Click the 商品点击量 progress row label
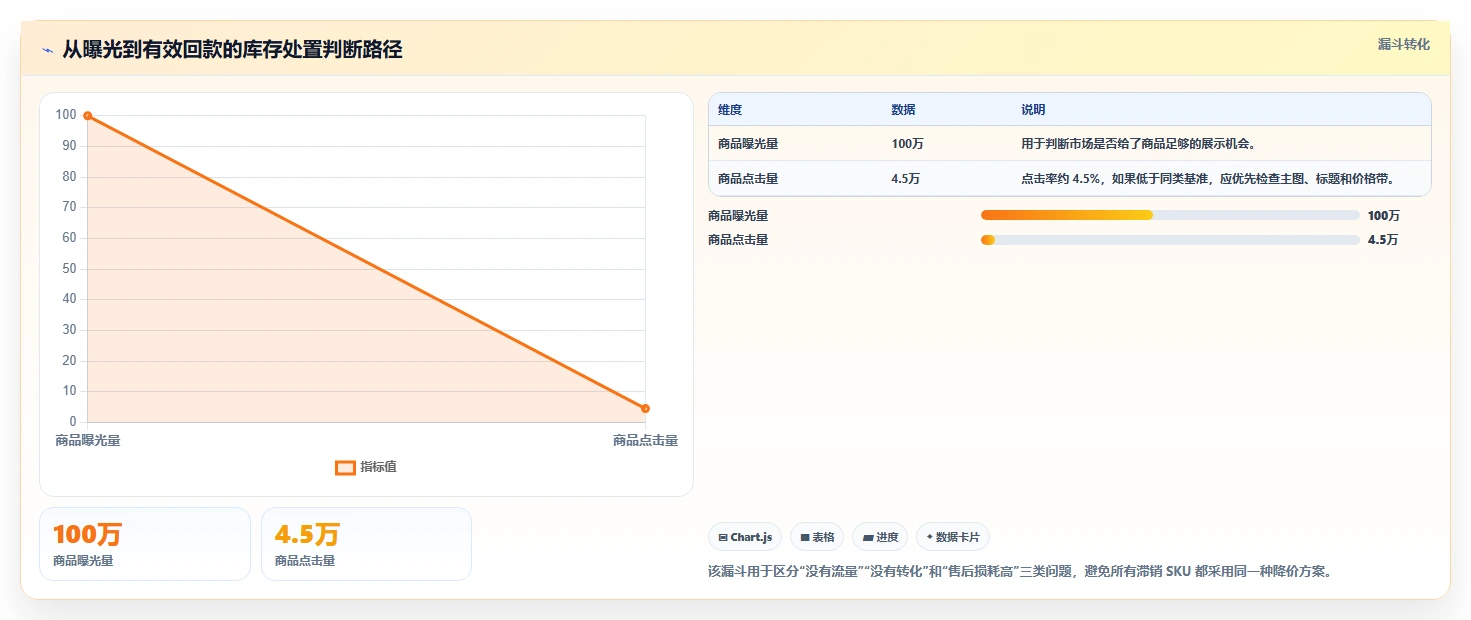The image size is (1471, 620). [738, 240]
